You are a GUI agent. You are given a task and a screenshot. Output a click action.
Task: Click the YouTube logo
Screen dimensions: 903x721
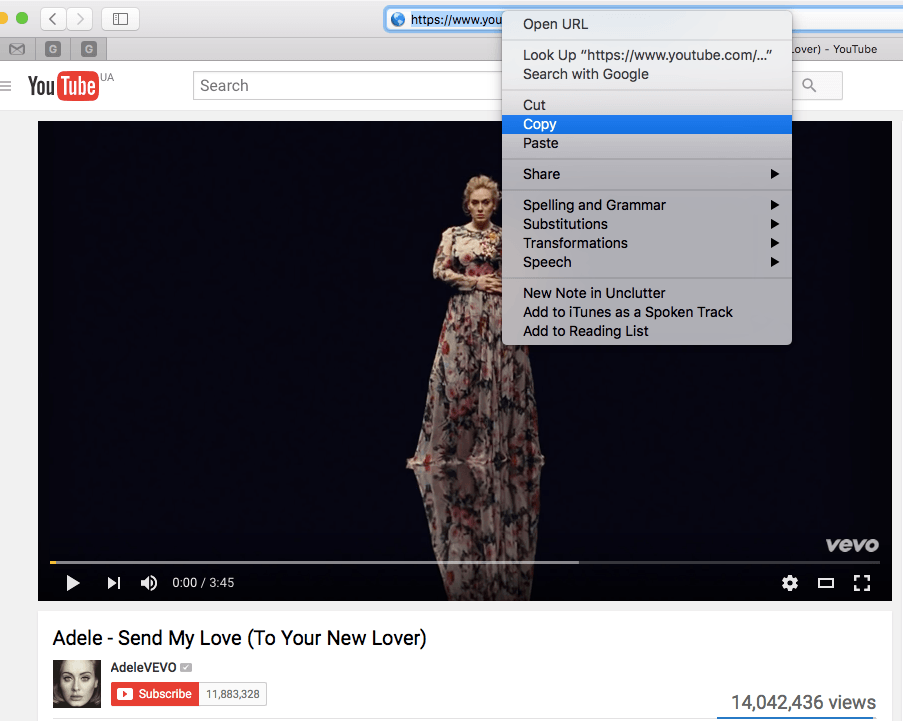tap(63, 86)
